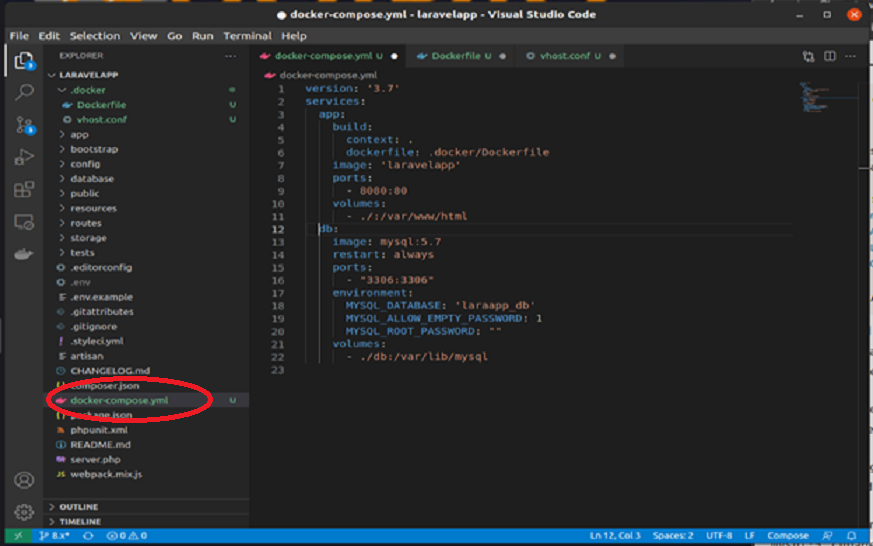Open the Terminal menu
Screen dimensions: 873x546
point(248,36)
